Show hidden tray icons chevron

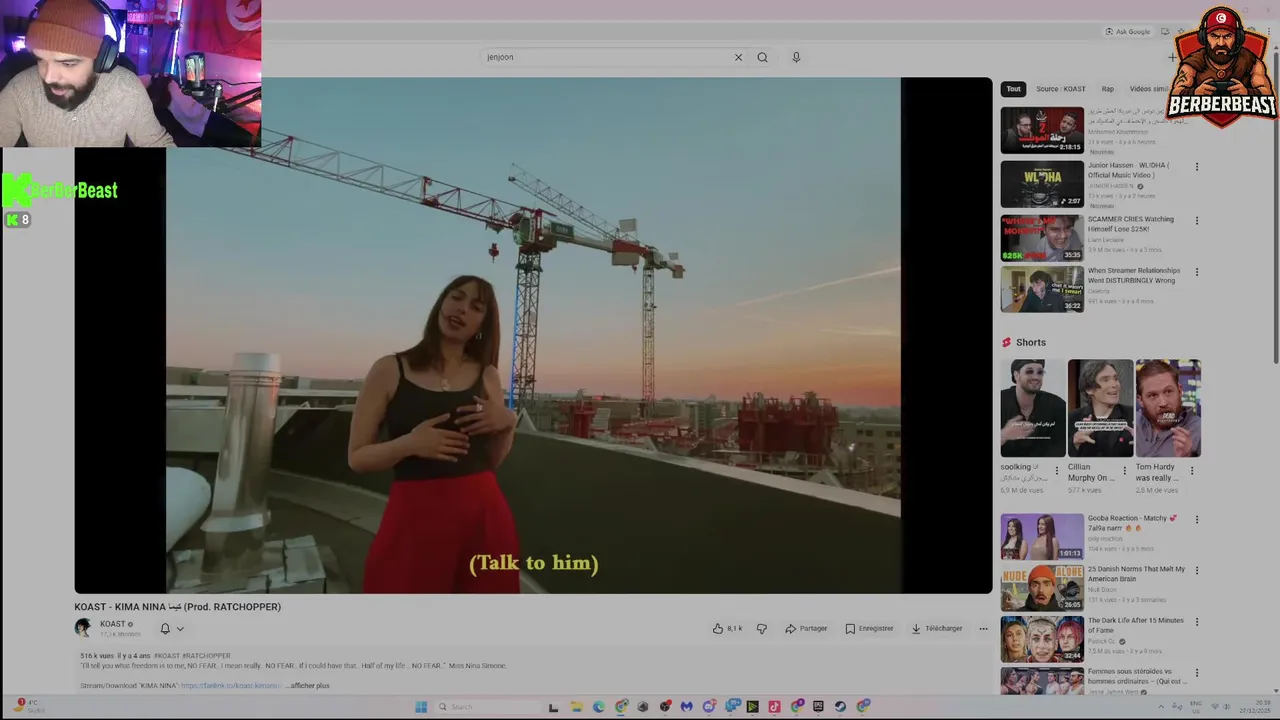pos(1161,707)
